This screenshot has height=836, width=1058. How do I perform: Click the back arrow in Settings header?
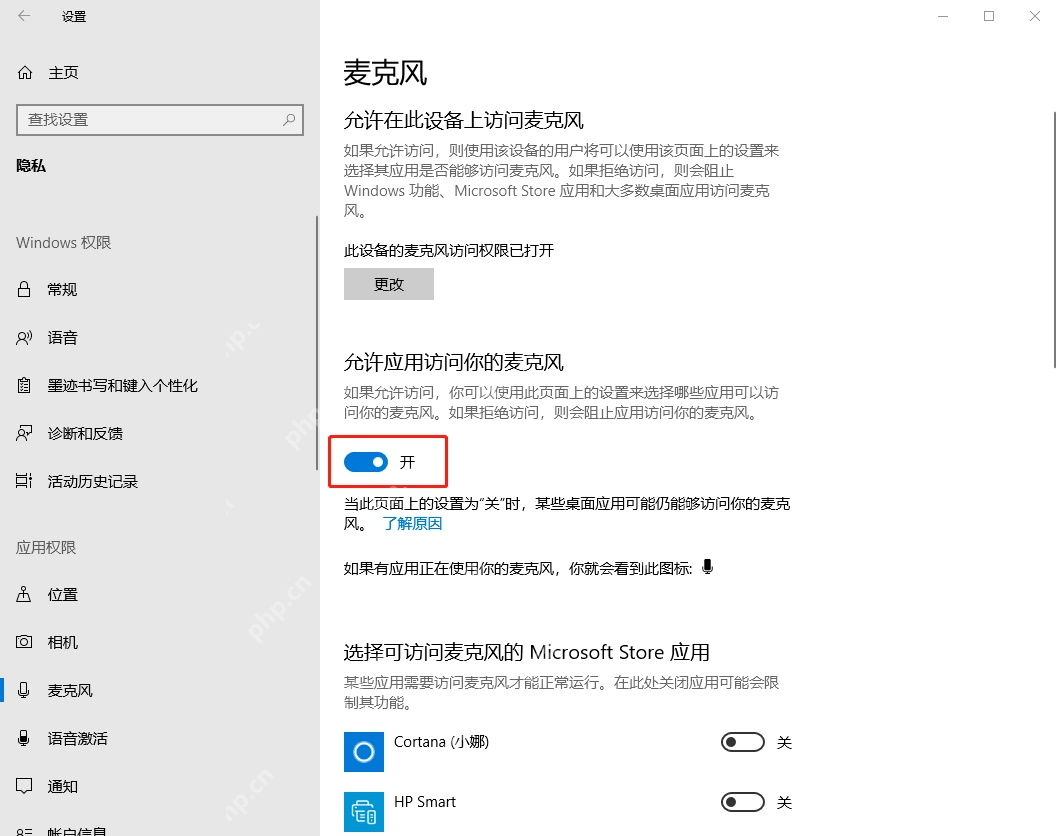(x=24, y=16)
